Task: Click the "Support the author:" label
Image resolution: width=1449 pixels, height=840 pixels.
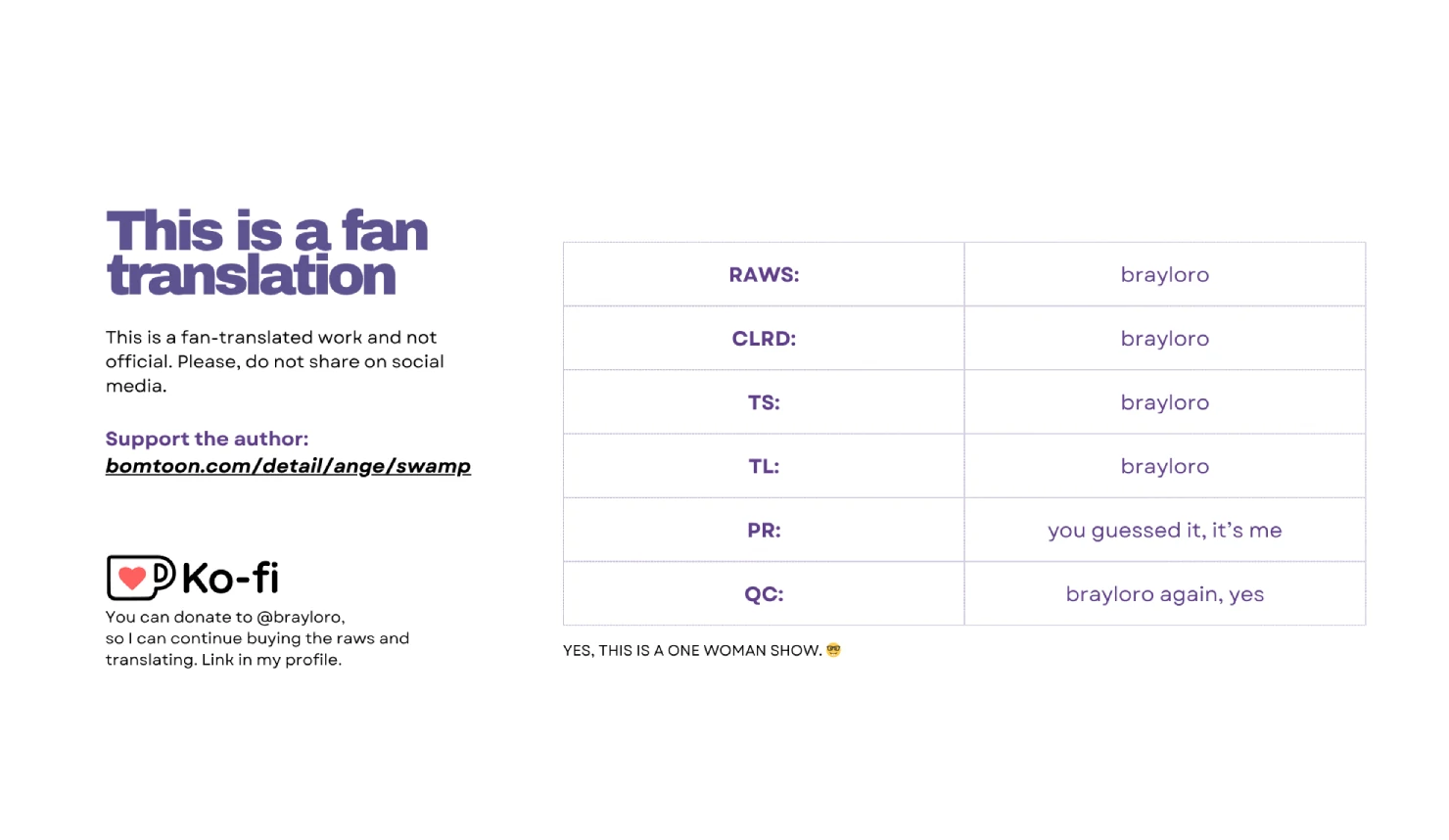Action: (207, 439)
